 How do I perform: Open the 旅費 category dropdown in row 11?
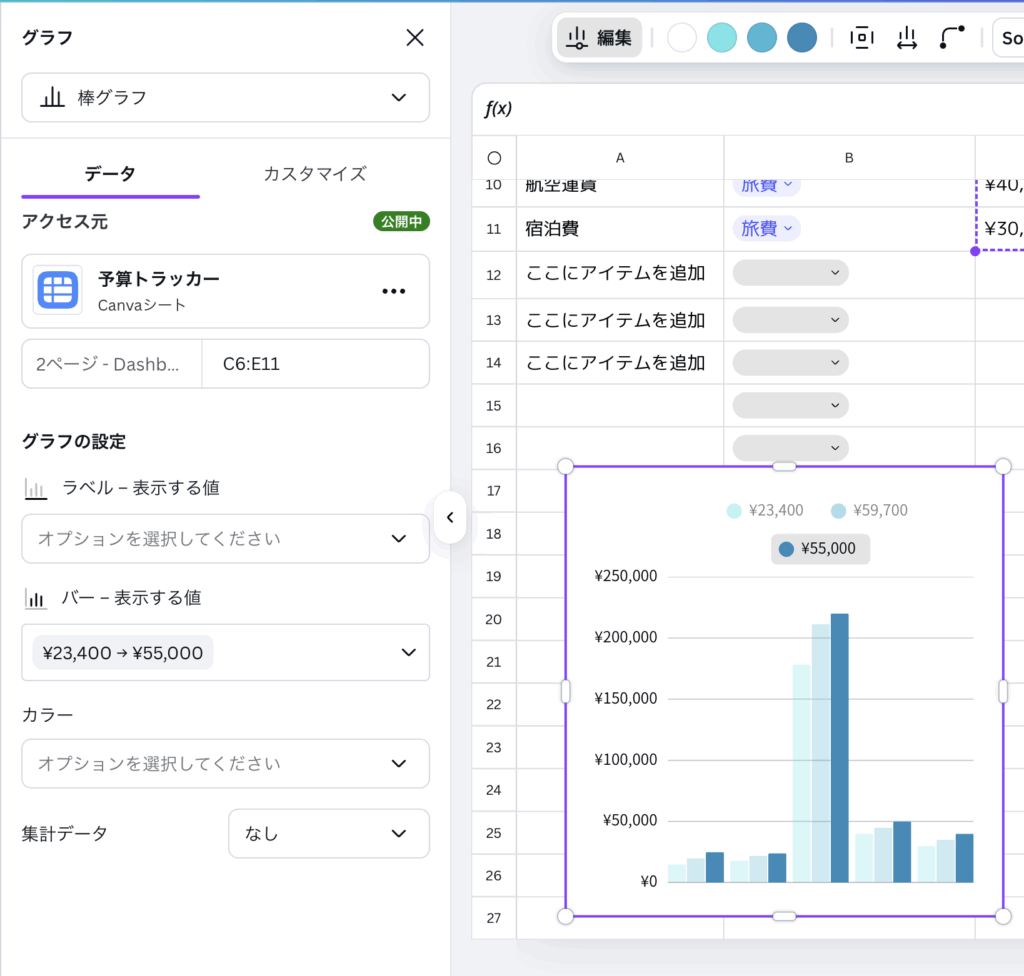tap(767, 229)
